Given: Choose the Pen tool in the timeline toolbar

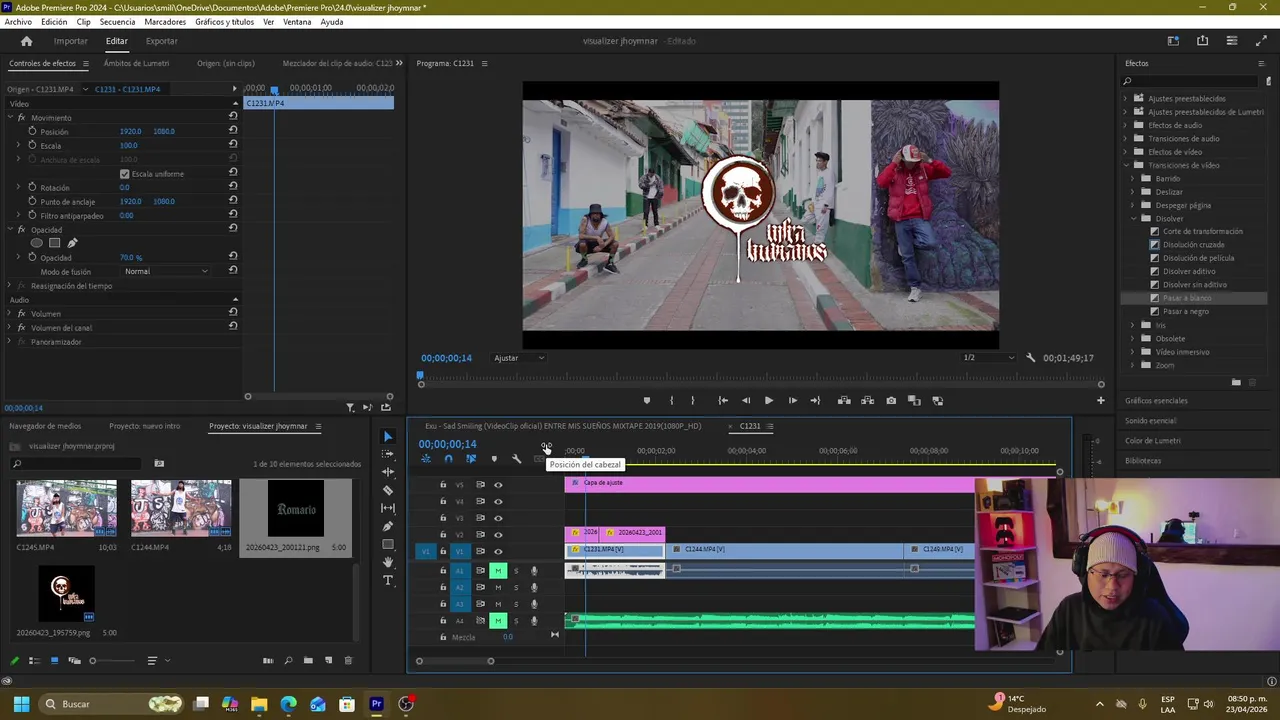Looking at the screenshot, I should pyautogui.click(x=388, y=526).
